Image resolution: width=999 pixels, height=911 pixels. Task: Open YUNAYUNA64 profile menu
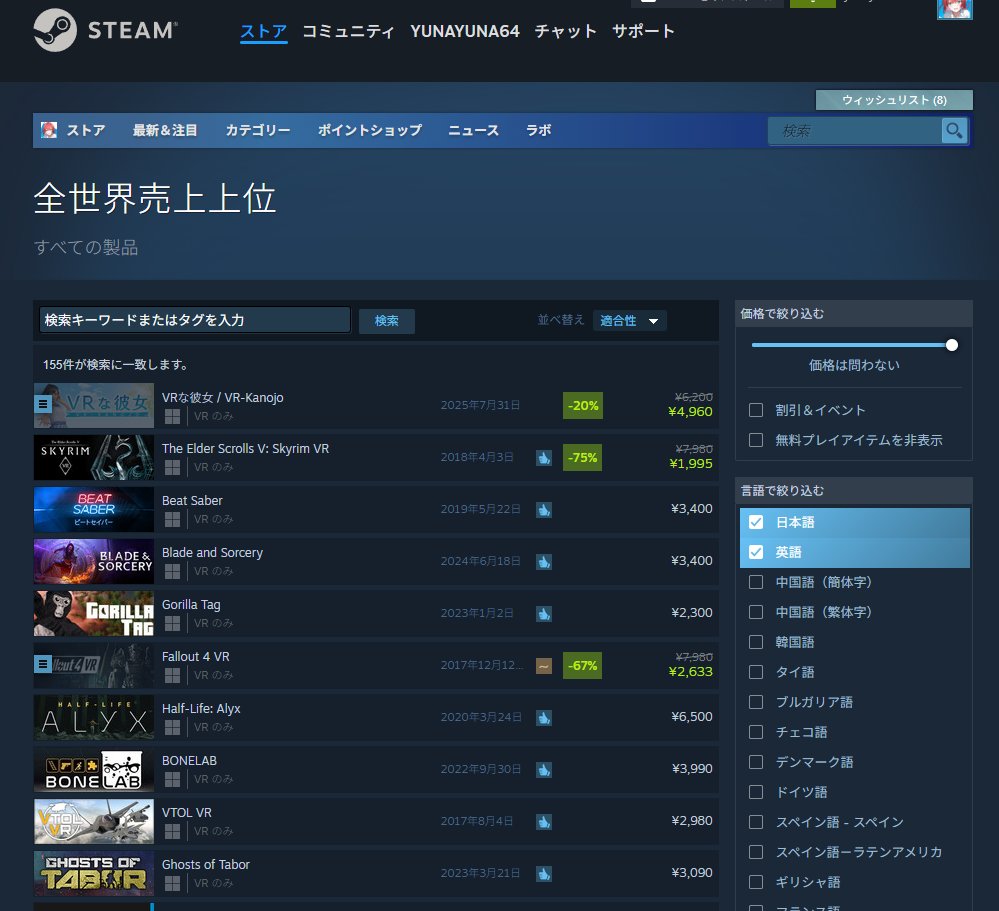tap(465, 31)
